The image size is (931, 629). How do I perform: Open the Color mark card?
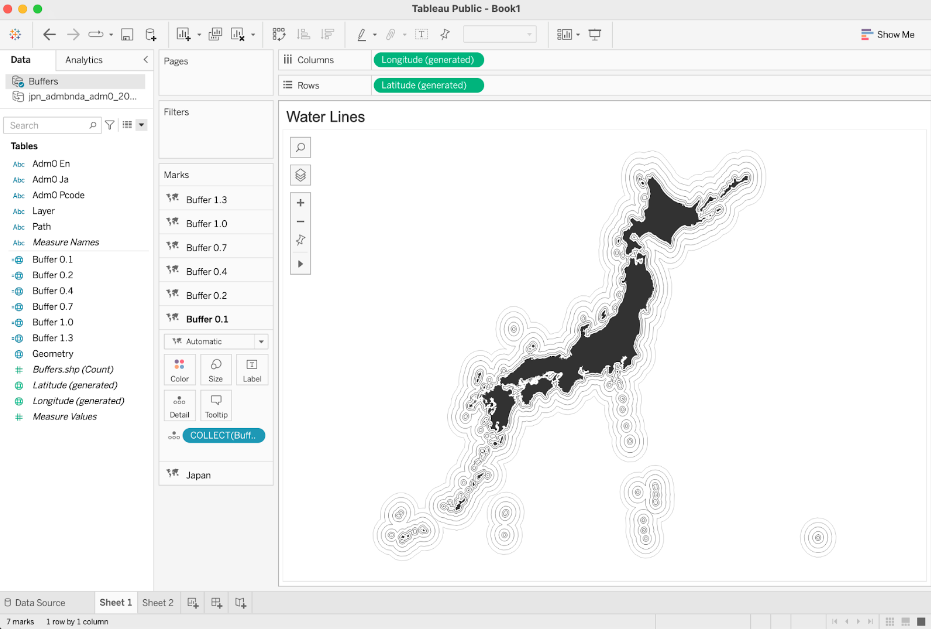click(179, 370)
